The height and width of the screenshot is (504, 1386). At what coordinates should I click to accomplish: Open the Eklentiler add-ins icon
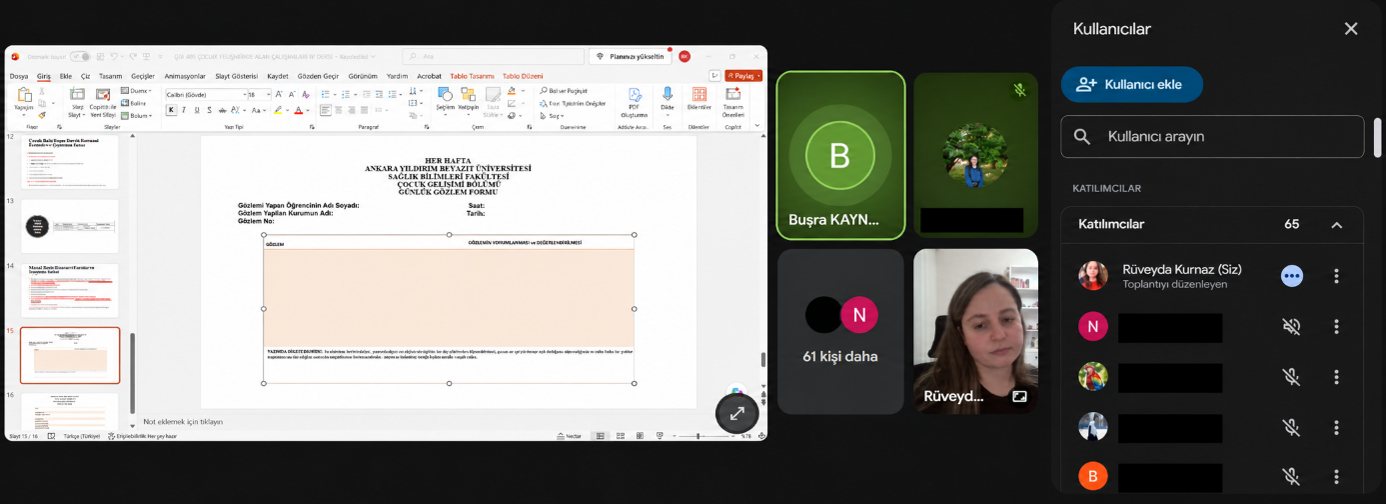699,94
